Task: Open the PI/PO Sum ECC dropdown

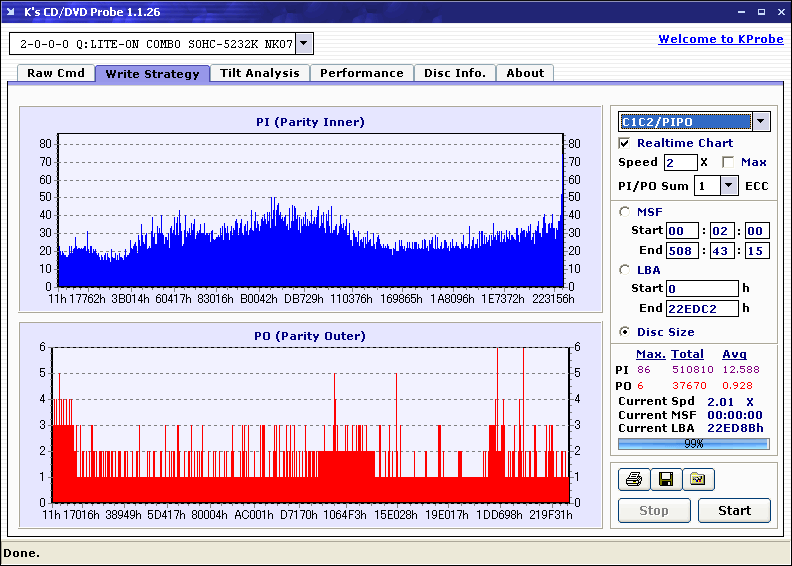Action: click(728, 185)
